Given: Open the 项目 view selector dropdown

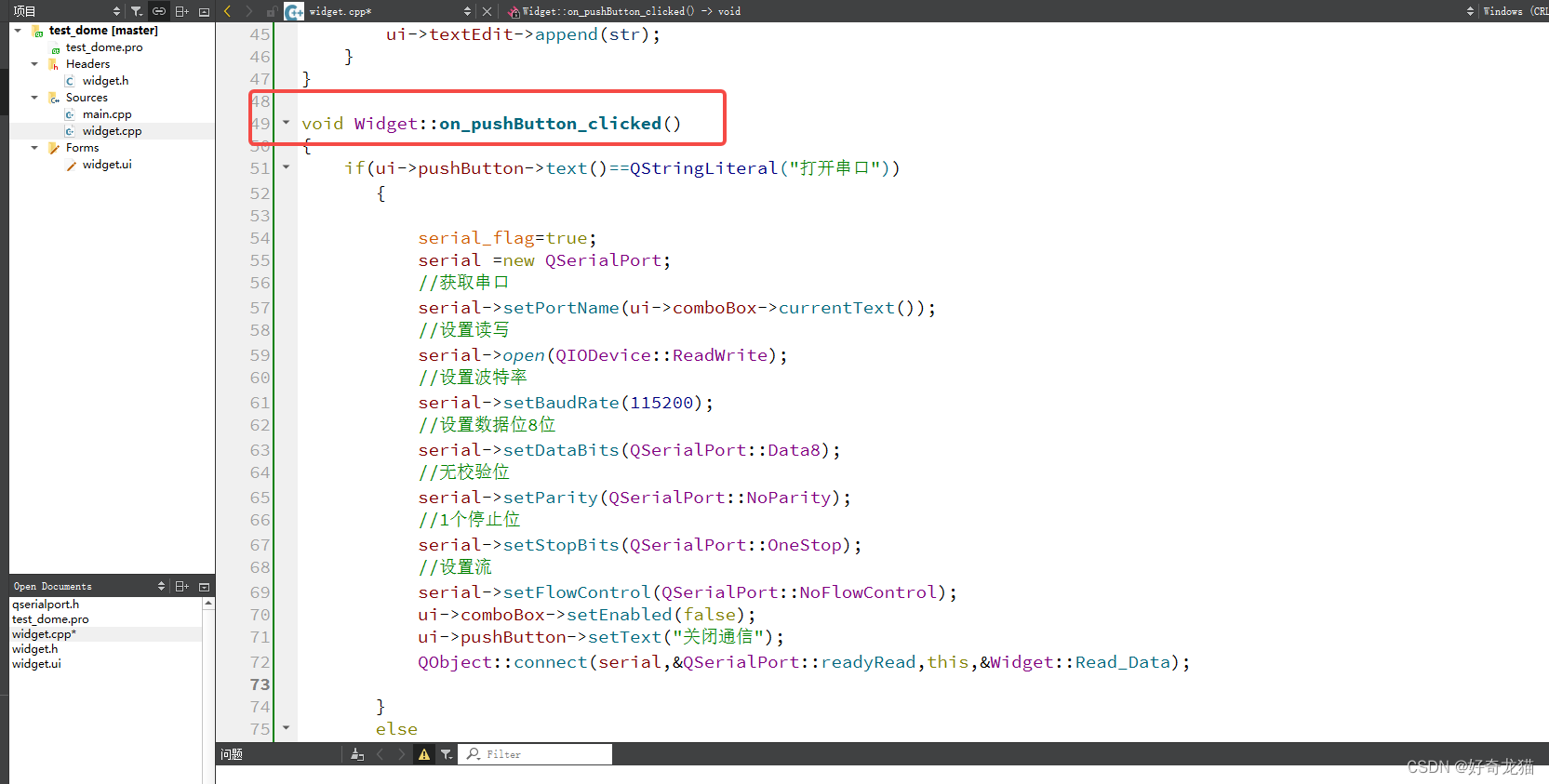Looking at the screenshot, I should click(x=116, y=11).
